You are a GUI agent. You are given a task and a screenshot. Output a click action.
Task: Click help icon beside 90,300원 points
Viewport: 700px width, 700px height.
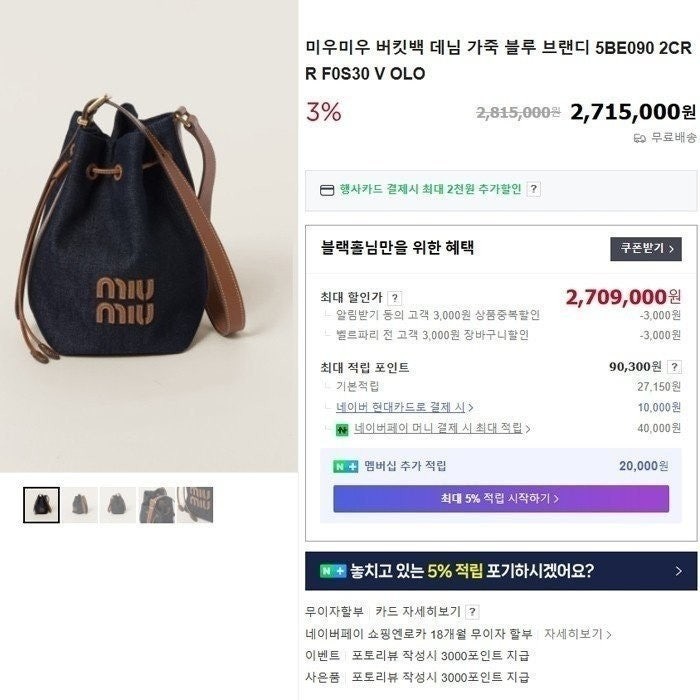pos(675,367)
